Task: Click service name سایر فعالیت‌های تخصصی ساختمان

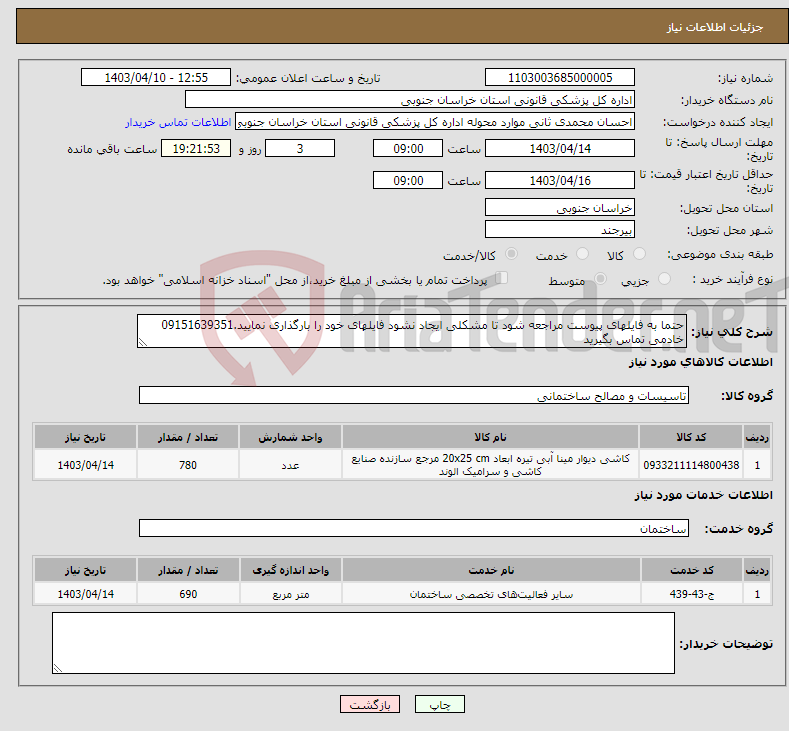Action: coord(491,594)
